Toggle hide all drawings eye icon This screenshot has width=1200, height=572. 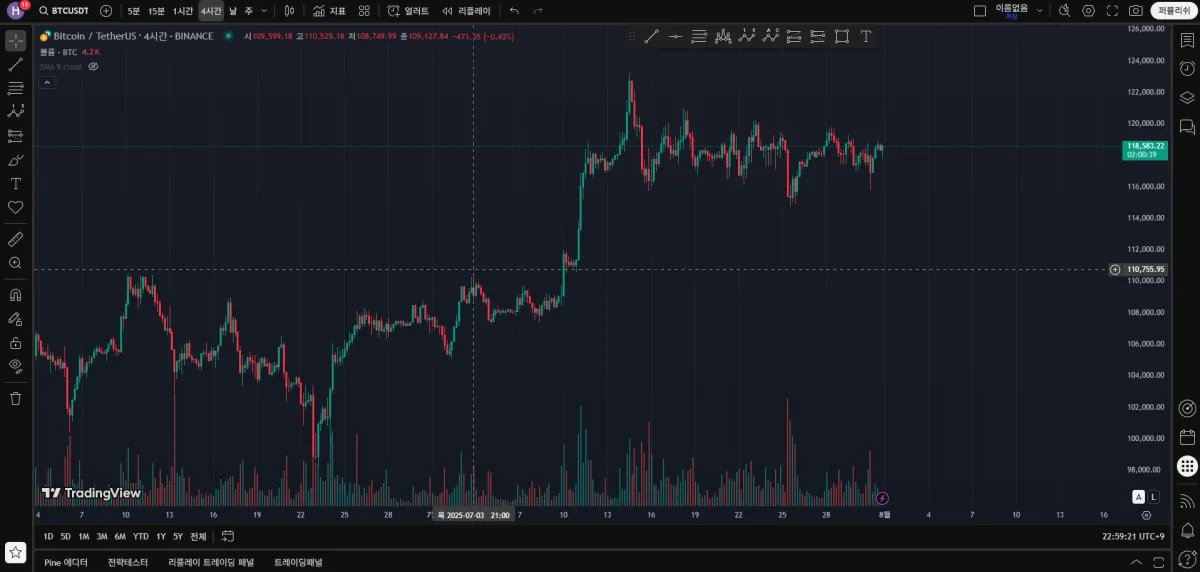coord(15,365)
